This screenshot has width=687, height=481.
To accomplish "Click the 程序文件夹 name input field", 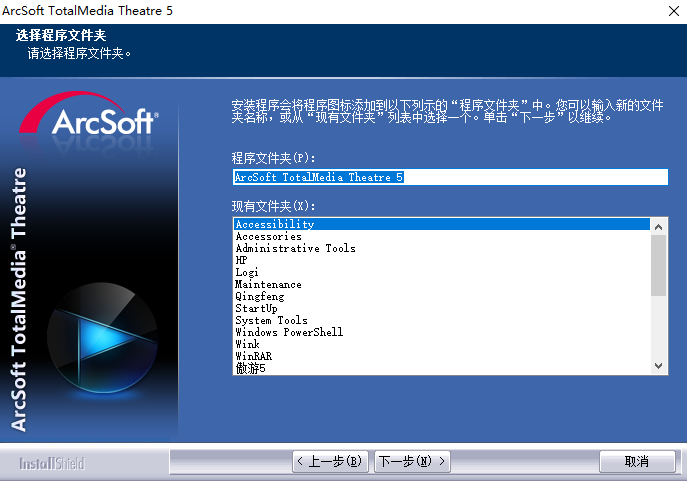I will (x=450, y=177).
